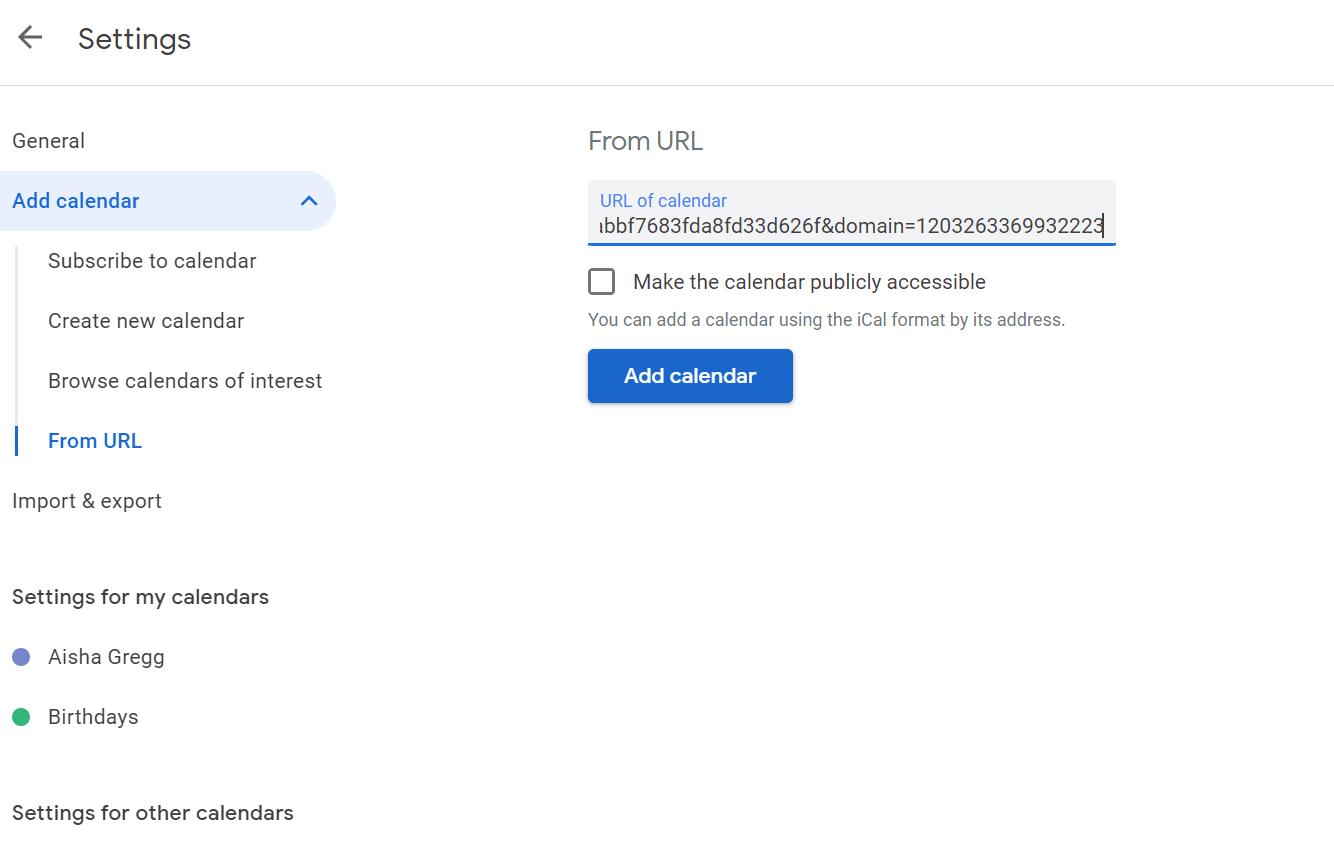Open Aisha Gregg calendar settings
1334x864 pixels.
(x=106, y=657)
